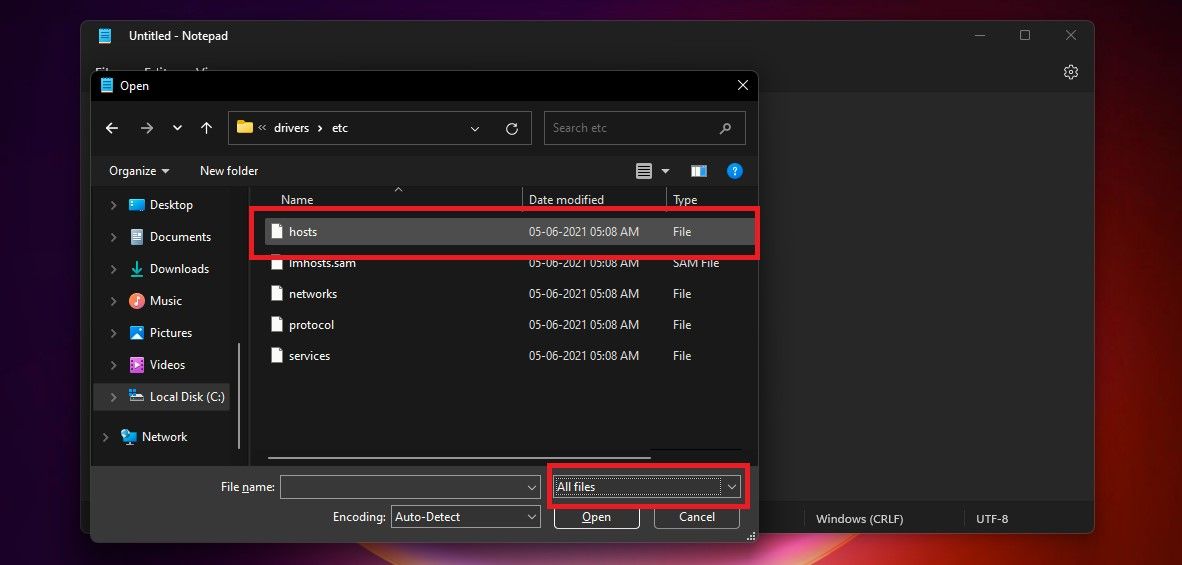Click the search magnifier icon

[725, 128]
